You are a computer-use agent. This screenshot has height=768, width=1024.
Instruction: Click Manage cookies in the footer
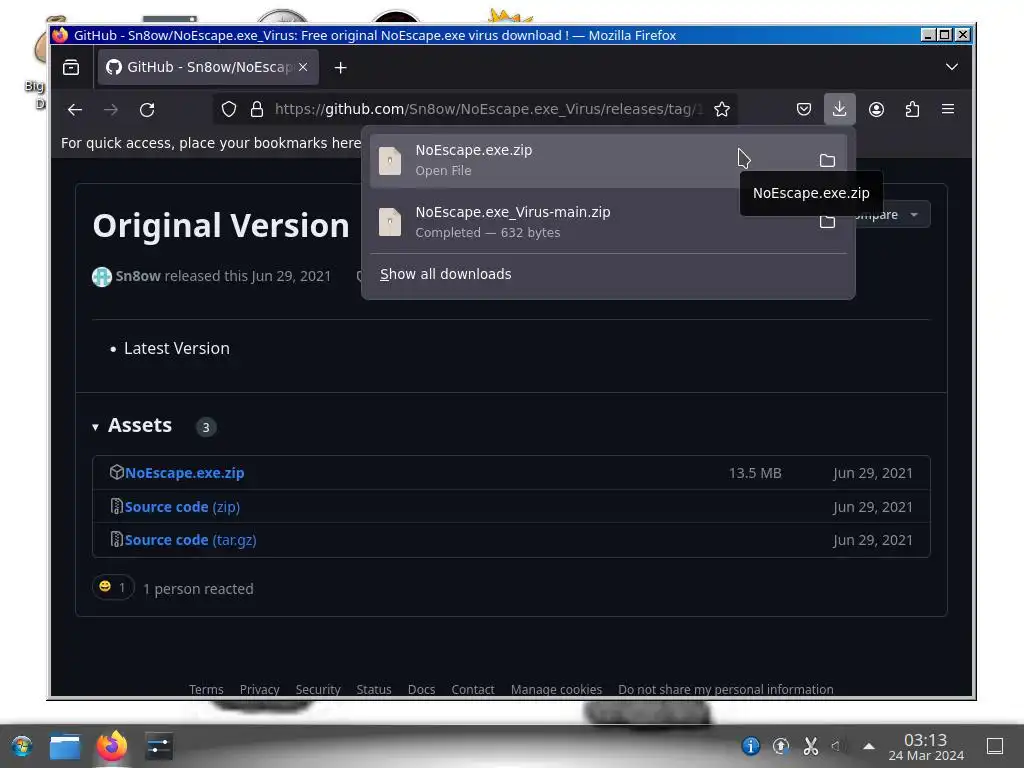(x=556, y=690)
